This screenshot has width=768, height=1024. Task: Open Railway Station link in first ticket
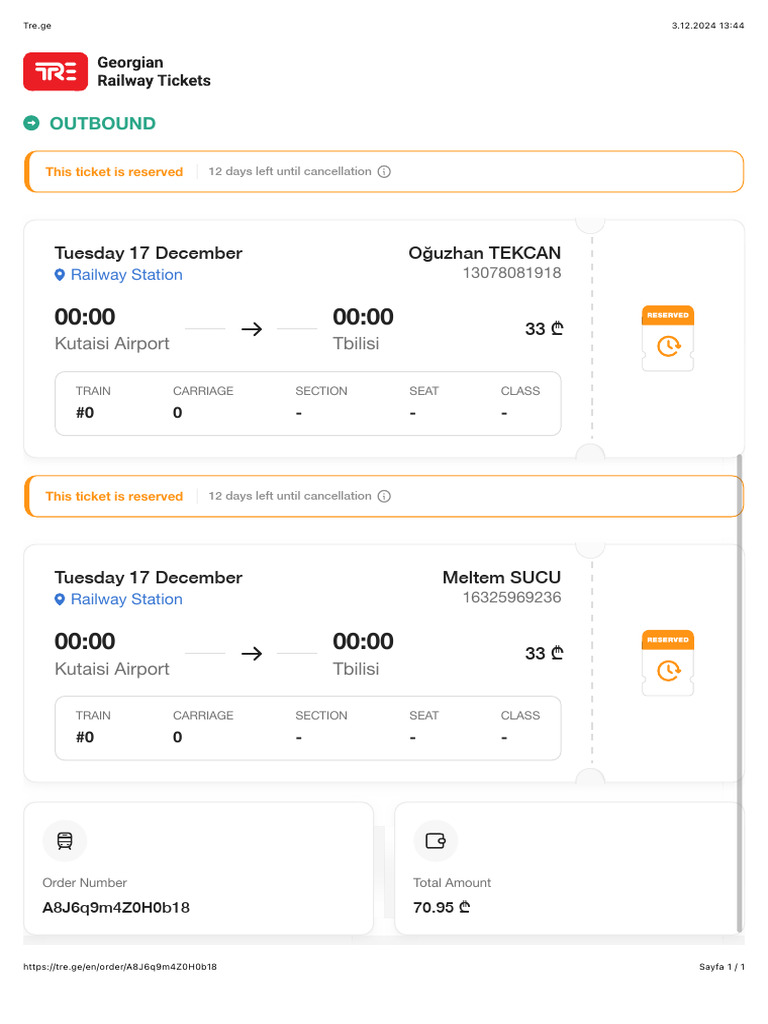tap(126, 275)
